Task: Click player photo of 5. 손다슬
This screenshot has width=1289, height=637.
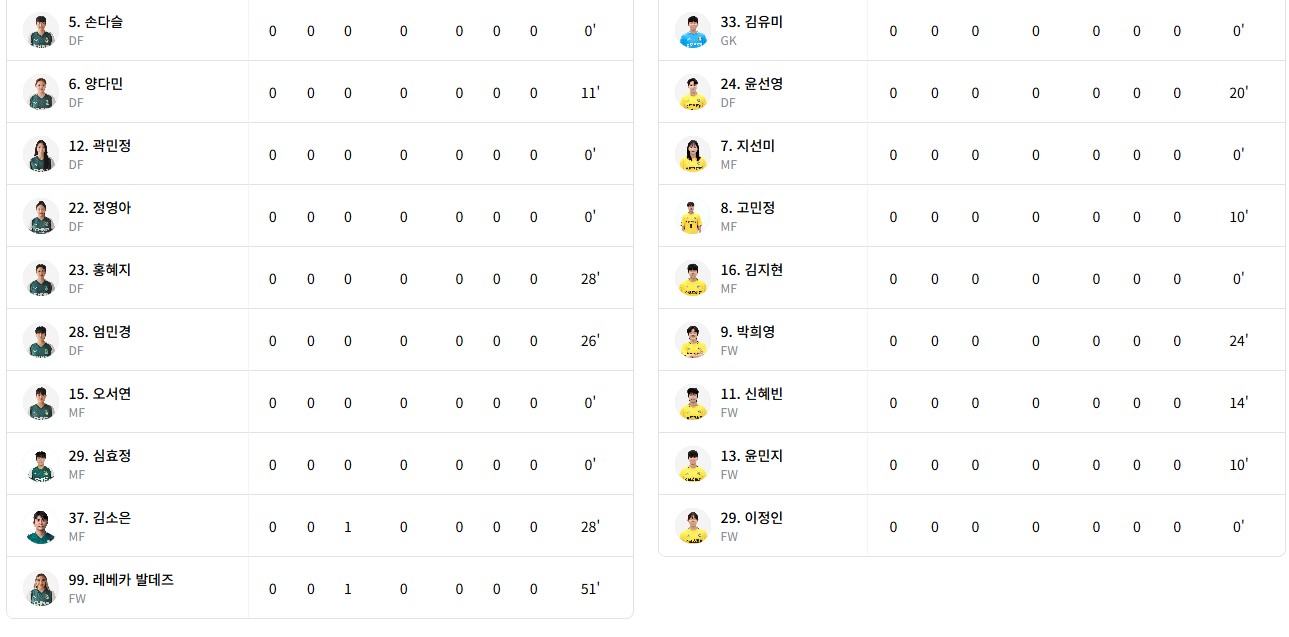Action: coord(40,30)
